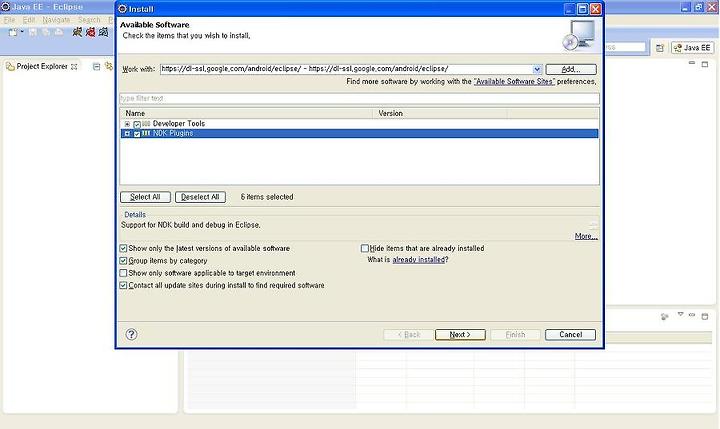
Task: Uncheck the Developer Tools checkbox
Action: [137, 124]
